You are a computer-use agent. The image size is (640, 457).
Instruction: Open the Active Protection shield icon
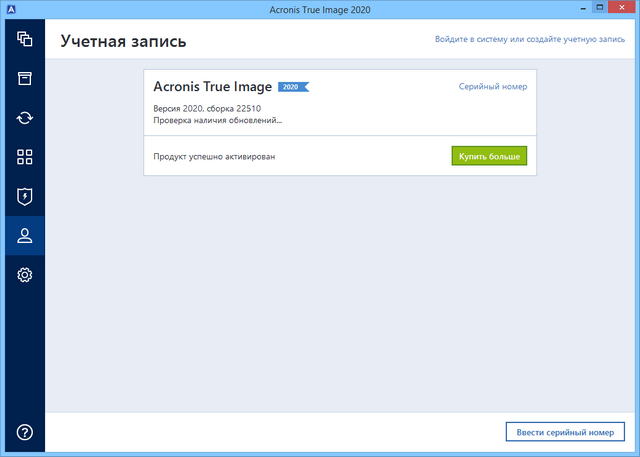click(25, 196)
